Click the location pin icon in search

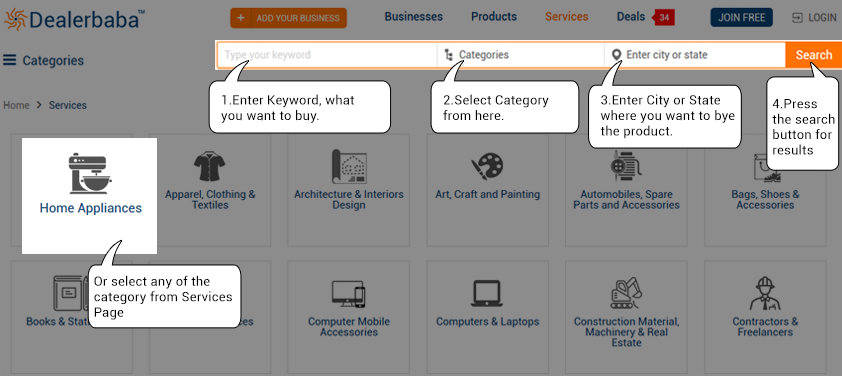[616, 55]
